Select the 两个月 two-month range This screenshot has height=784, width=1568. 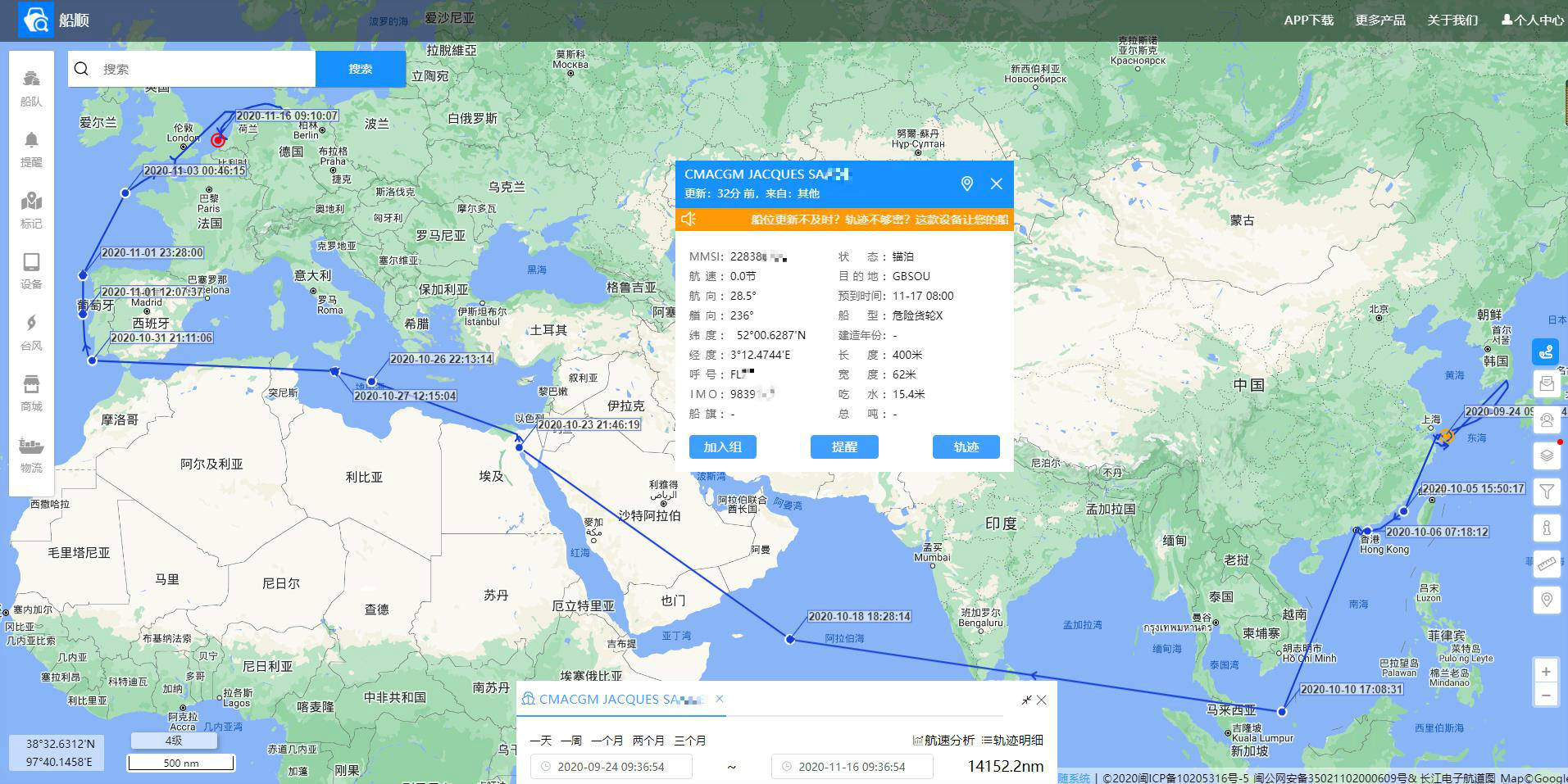(648, 741)
